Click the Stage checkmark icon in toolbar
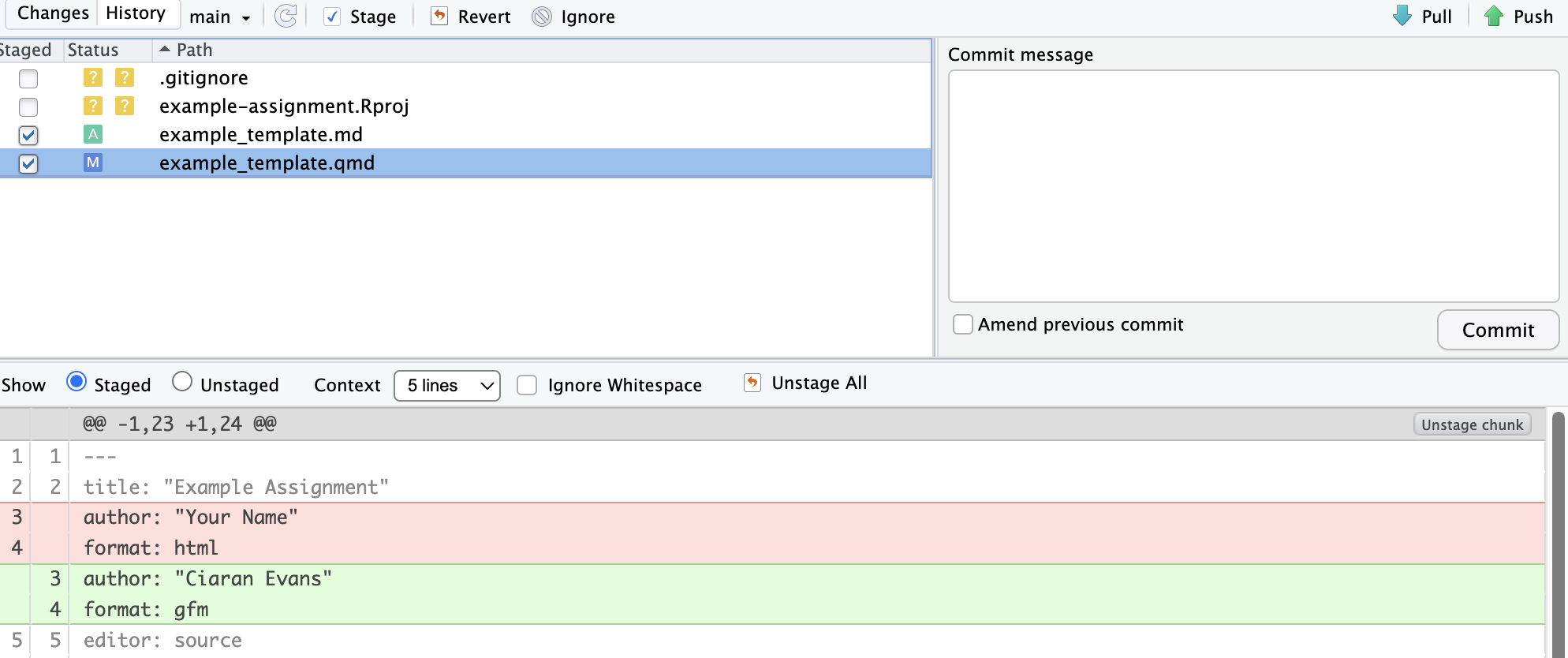The height and width of the screenshot is (658, 1568). click(333, 17)
